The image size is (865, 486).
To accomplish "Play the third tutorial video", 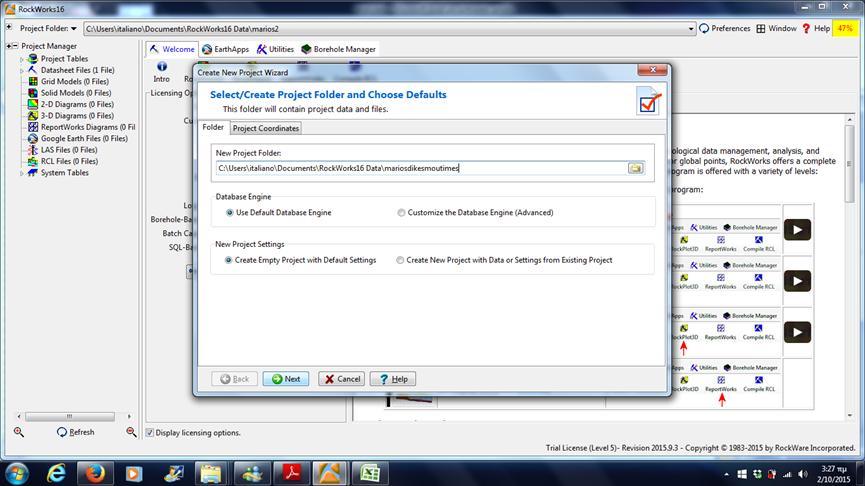I will [797, 332].
